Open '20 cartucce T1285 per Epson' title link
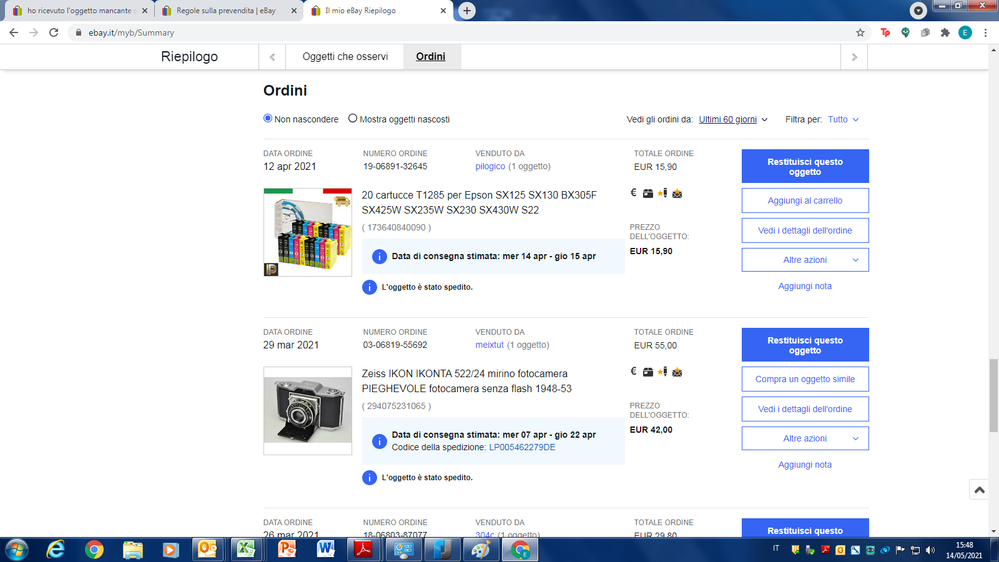Screen dimensions: 999x562 (479, 203)
